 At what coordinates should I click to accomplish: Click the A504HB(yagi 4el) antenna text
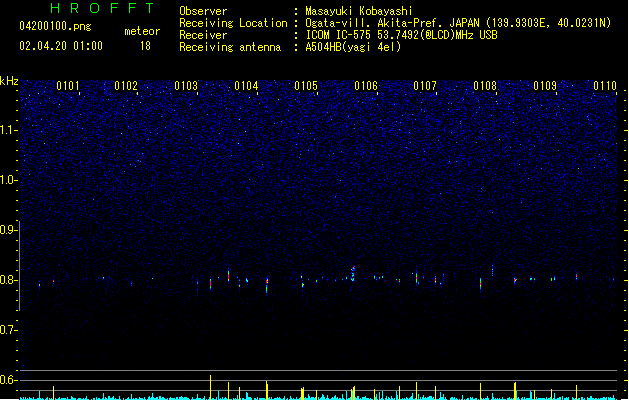[x=353, y=47]
